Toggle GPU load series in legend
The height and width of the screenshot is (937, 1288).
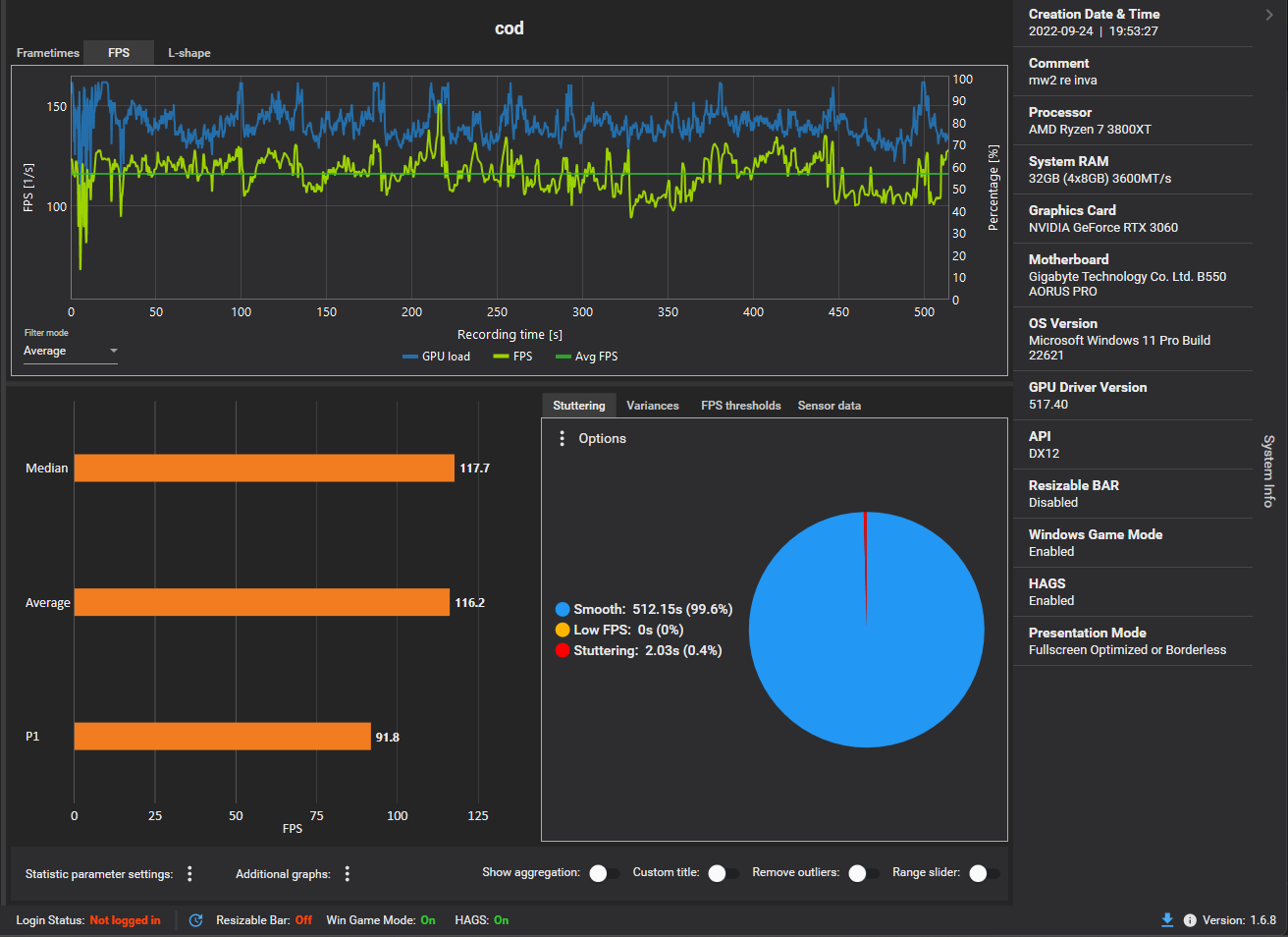[x=437, y=357]
